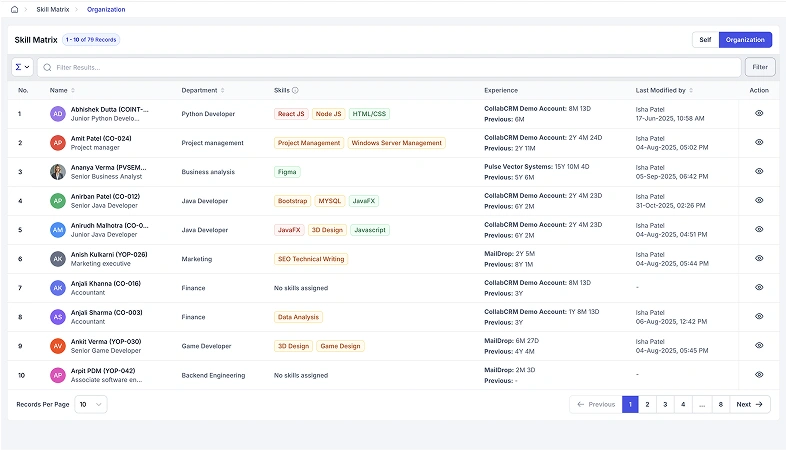Click eye icon for Amit Patel row
Image resolution: width=786 pixels, height=450 pixels.
(x=759, y=142)
